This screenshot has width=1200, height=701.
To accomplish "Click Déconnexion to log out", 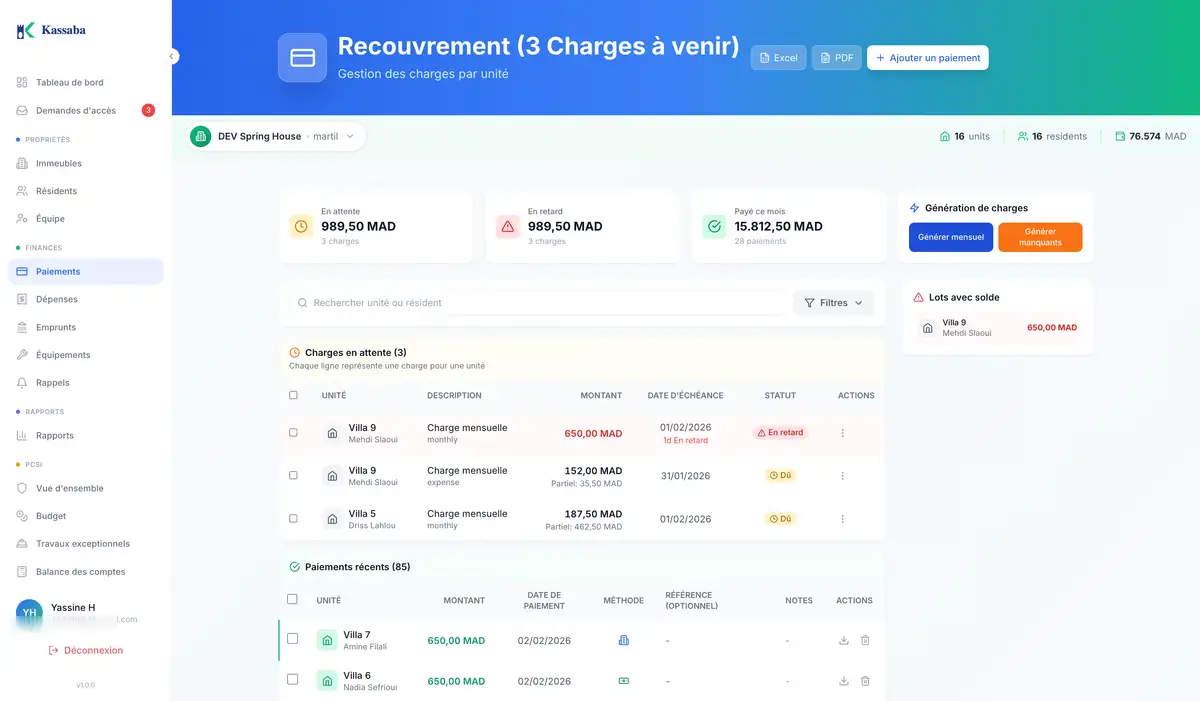I will click(x=85, y=650).
